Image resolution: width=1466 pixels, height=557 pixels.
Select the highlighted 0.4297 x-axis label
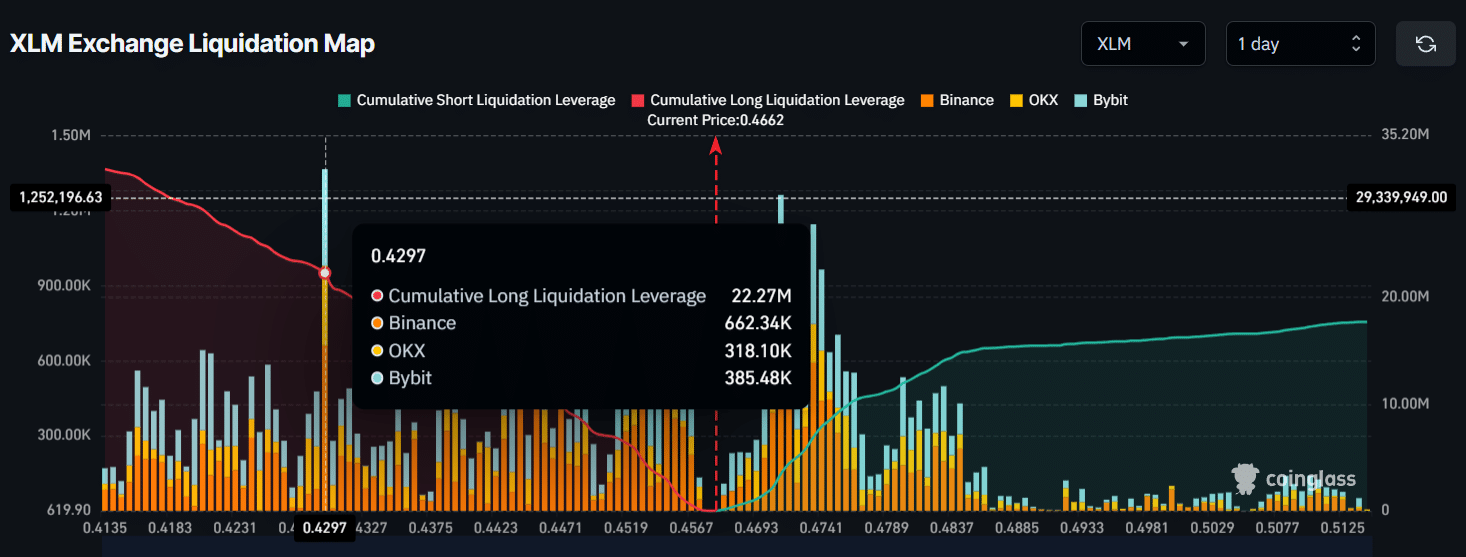coord(325,528)
